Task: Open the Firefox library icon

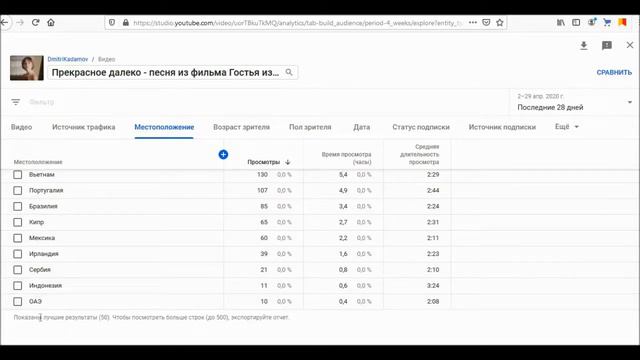Action: point(561,22)
